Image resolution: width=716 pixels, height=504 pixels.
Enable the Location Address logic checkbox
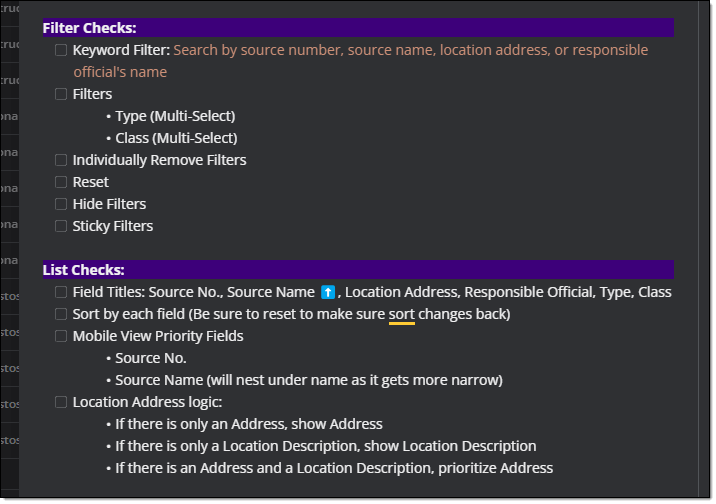tap(61, 402)
